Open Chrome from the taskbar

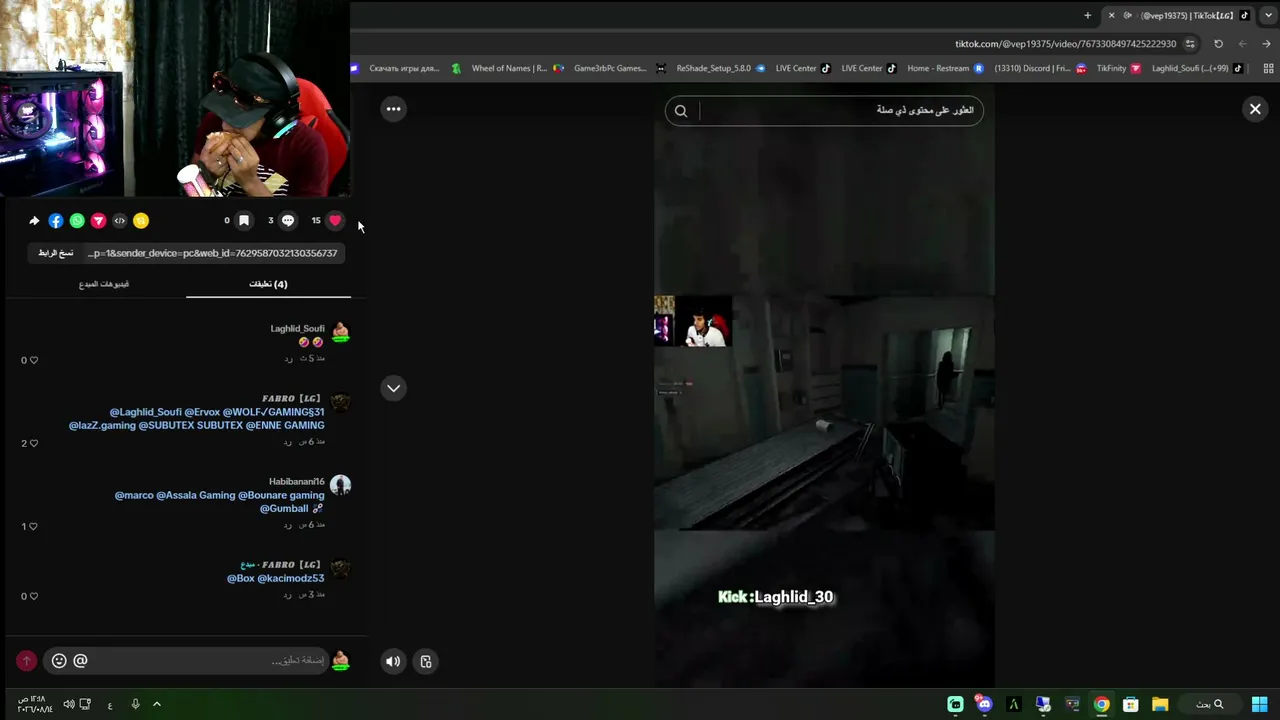pos(1101,704)
